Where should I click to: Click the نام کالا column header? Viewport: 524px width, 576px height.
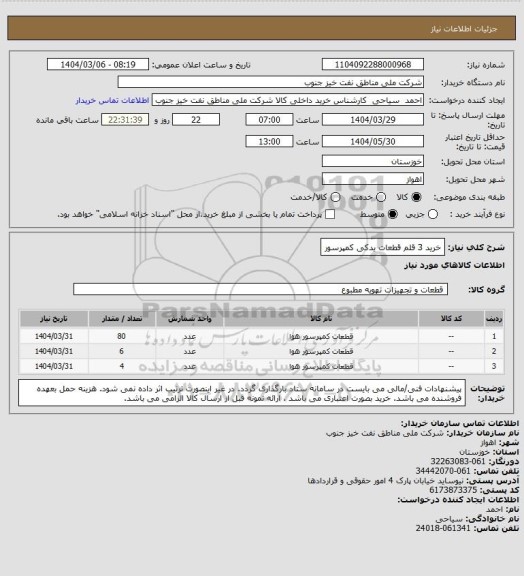[x=321, y=318]
